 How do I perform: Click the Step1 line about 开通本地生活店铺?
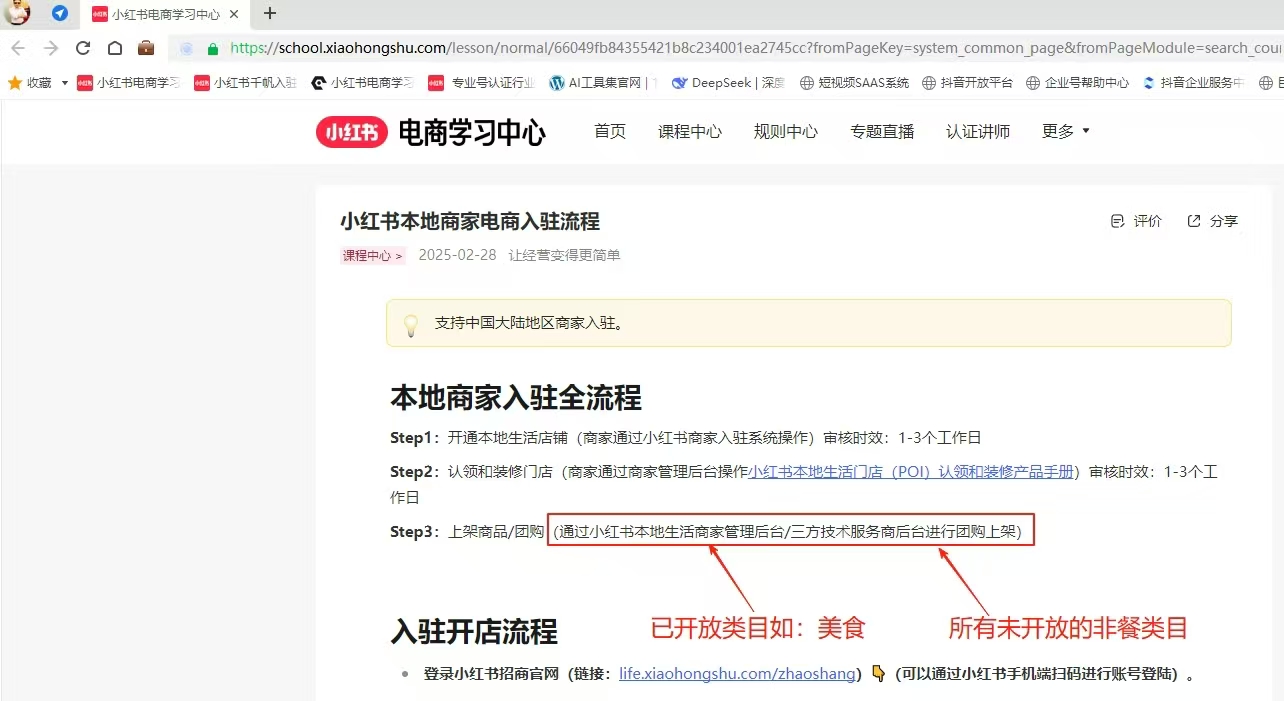point(686,438)
